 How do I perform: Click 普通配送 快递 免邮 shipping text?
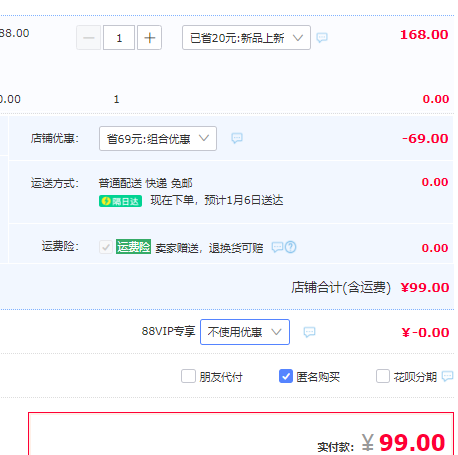point(145,183)
